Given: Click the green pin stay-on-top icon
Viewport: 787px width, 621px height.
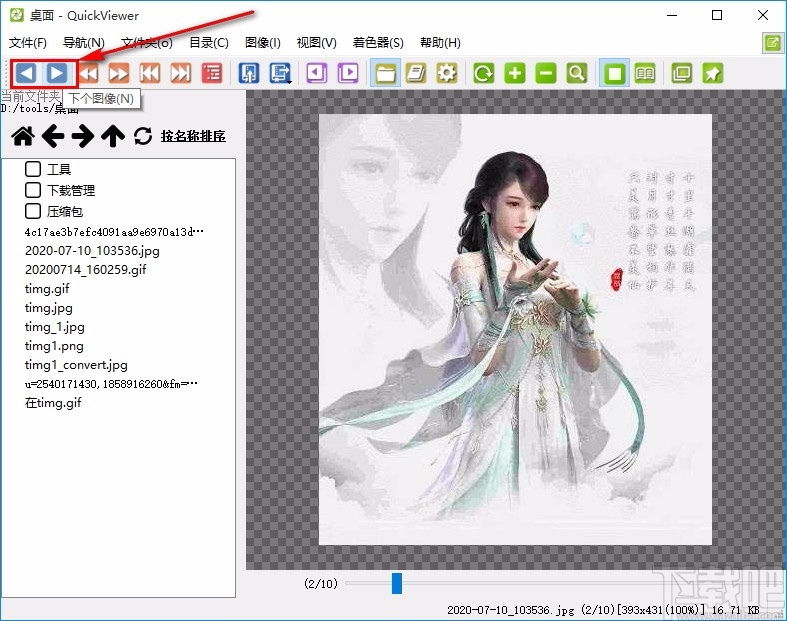Looking at the screenshot, I should click(713, 73).
